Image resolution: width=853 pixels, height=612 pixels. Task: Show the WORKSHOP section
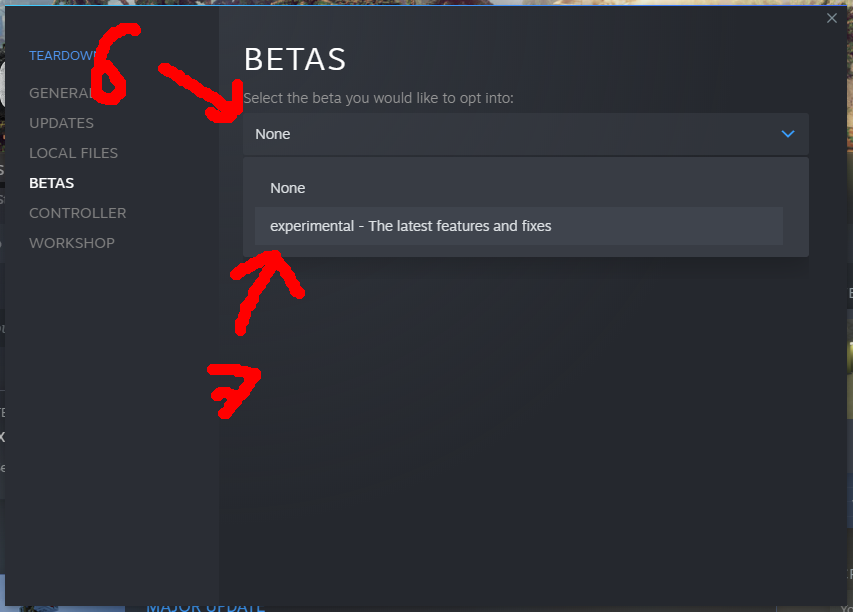[x=71, y=243]
